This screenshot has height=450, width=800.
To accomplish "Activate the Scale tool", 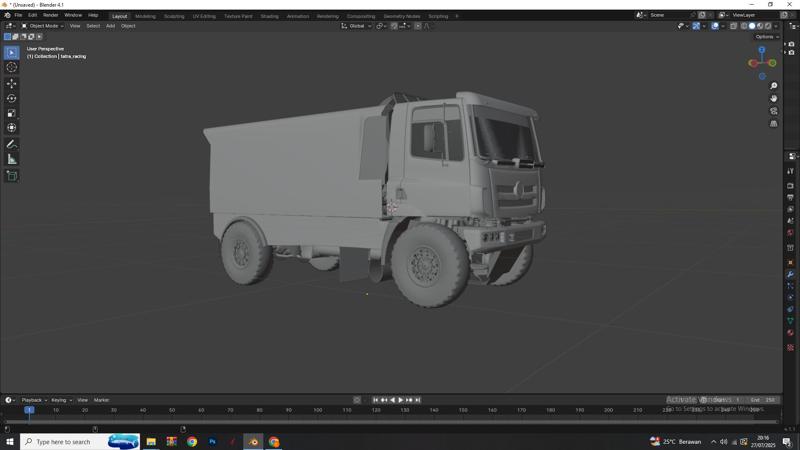I will 12,113.
